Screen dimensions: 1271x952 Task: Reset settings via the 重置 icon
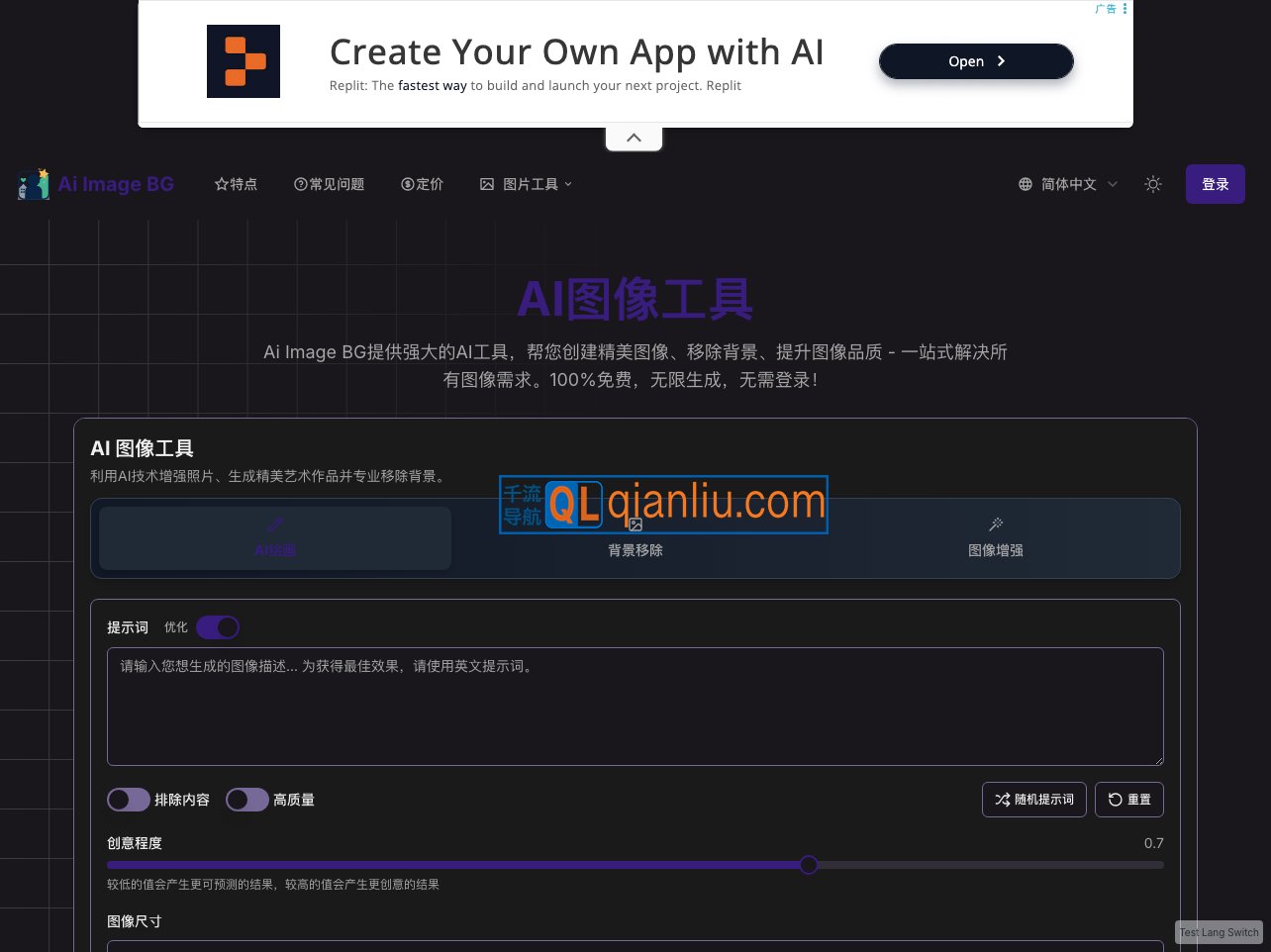[x=1128, y=800]
